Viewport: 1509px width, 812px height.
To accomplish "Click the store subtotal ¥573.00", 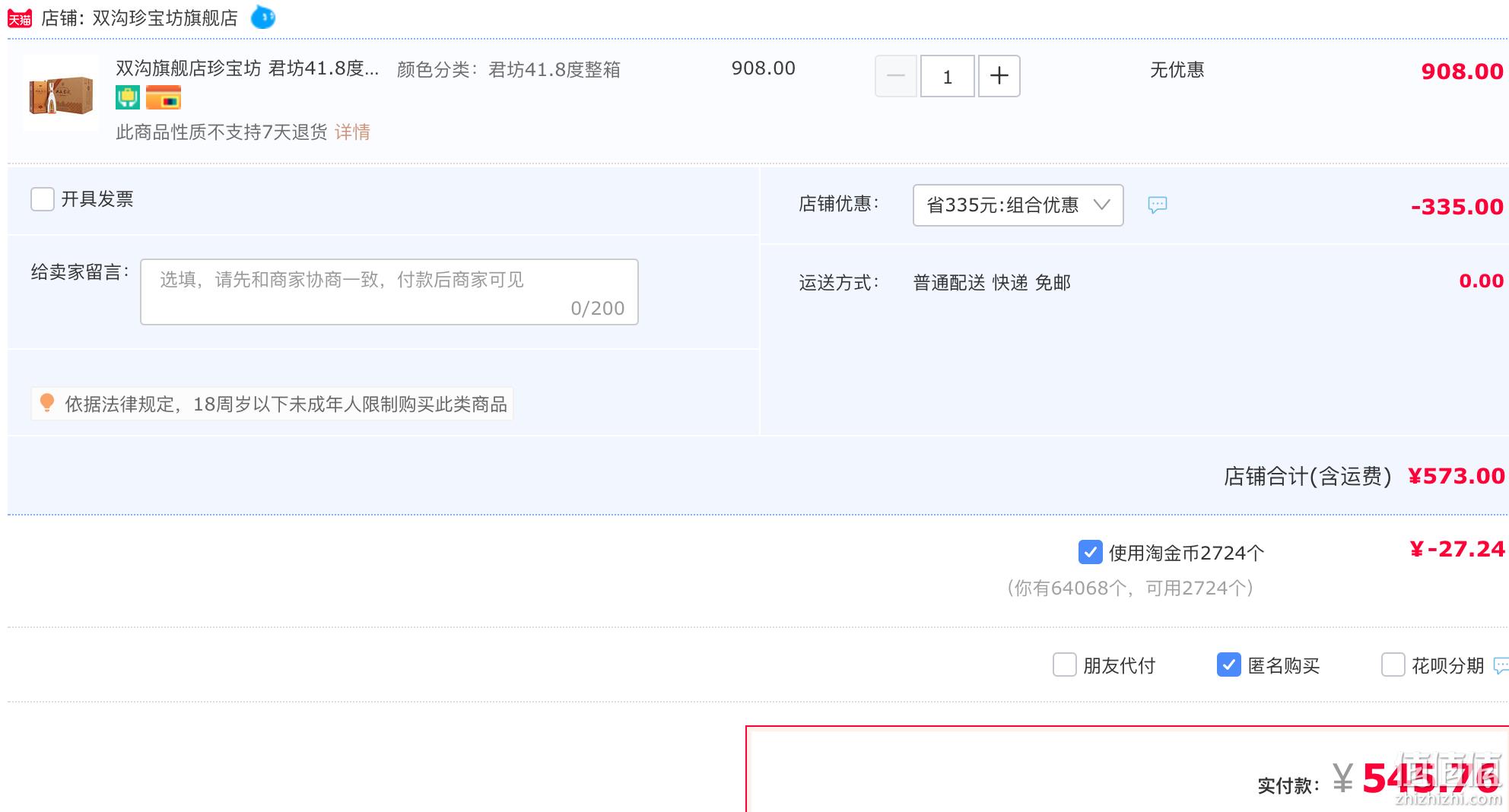I will pyautogui.click(x=1456, y=476).
